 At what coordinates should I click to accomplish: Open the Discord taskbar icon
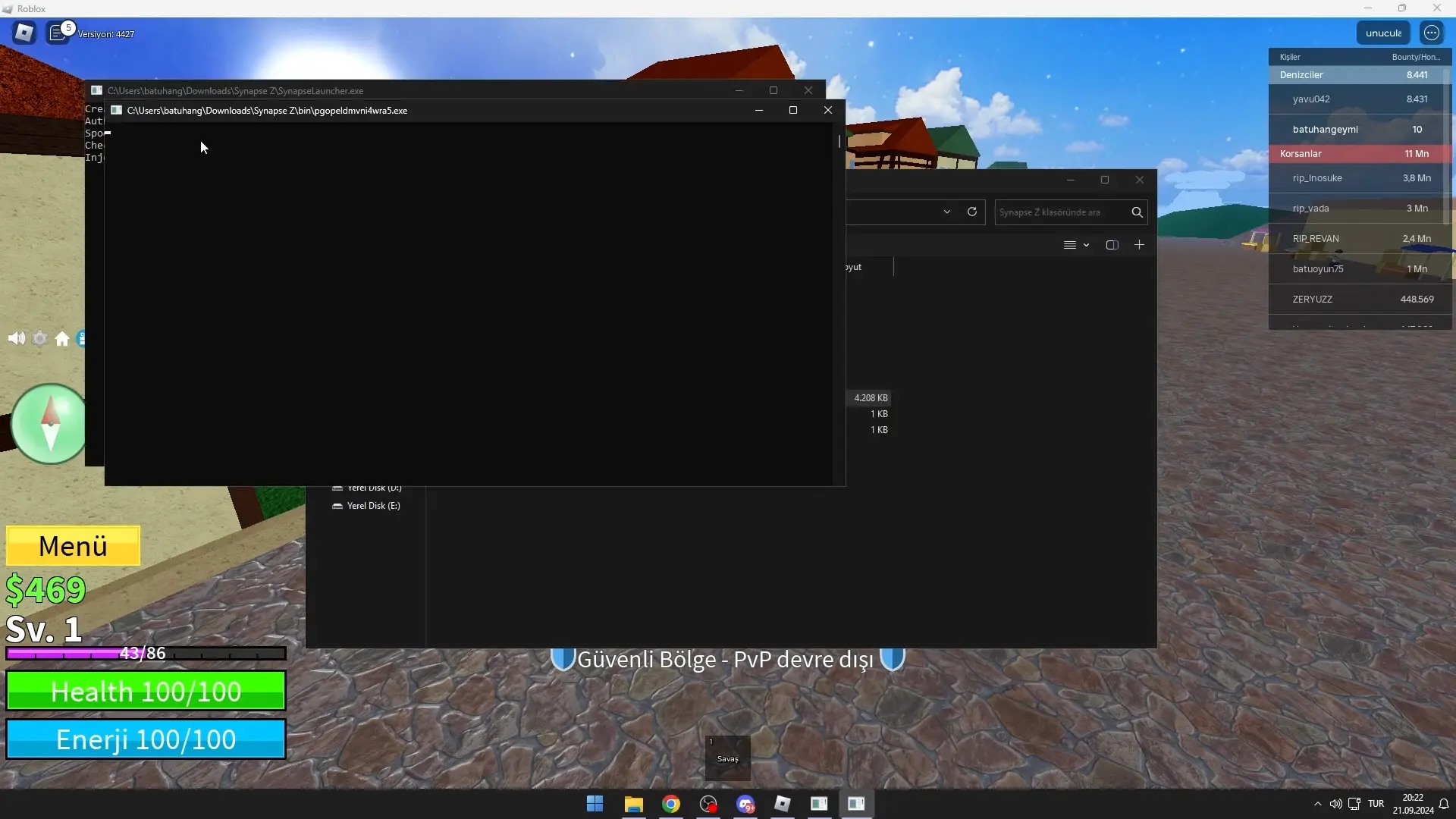[745, 804]
